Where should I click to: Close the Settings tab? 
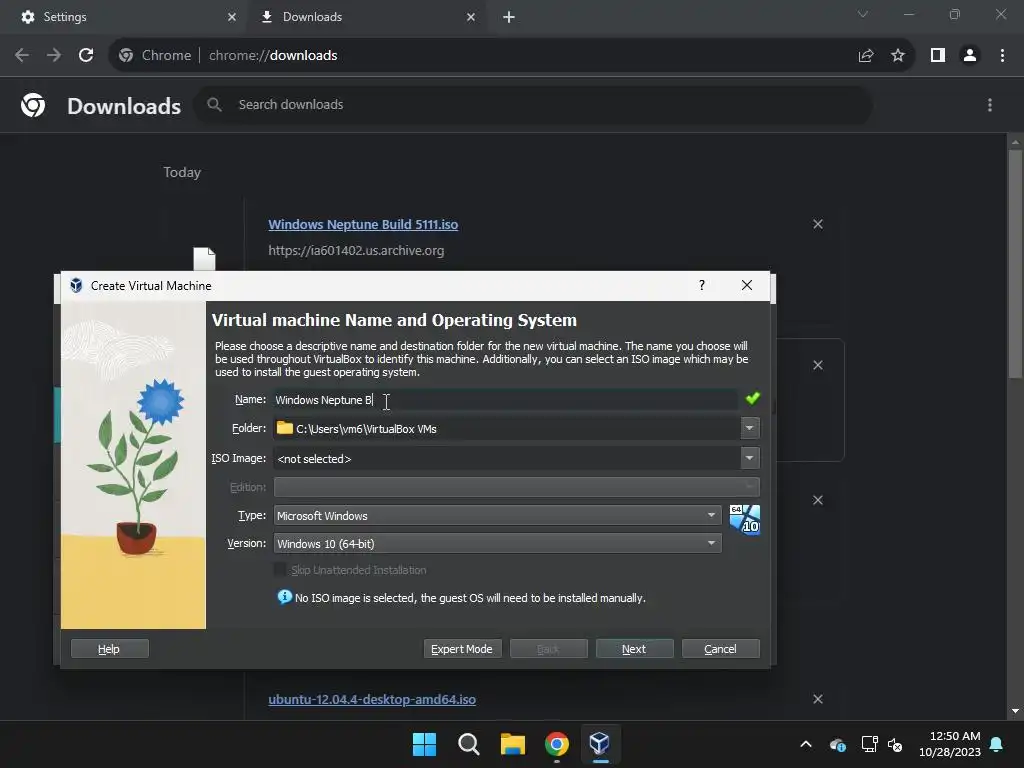click(232, 17)
